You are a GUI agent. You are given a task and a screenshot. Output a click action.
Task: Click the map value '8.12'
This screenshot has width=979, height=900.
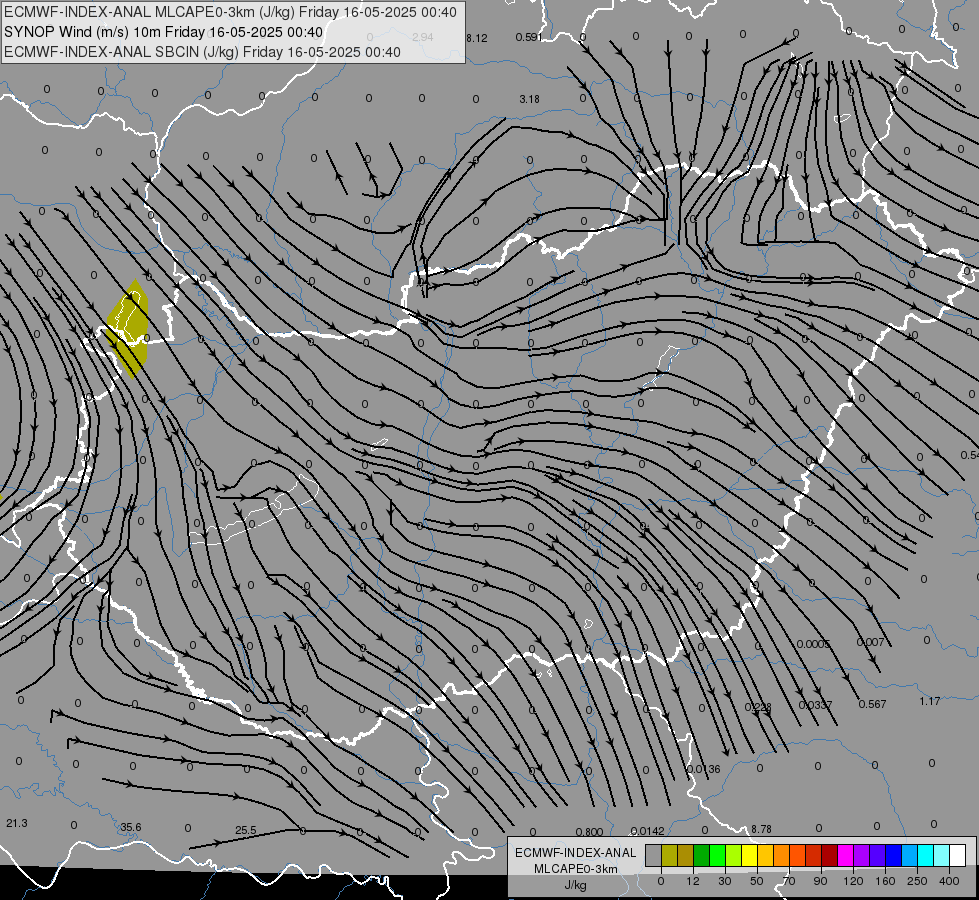[x=476, y=38]
